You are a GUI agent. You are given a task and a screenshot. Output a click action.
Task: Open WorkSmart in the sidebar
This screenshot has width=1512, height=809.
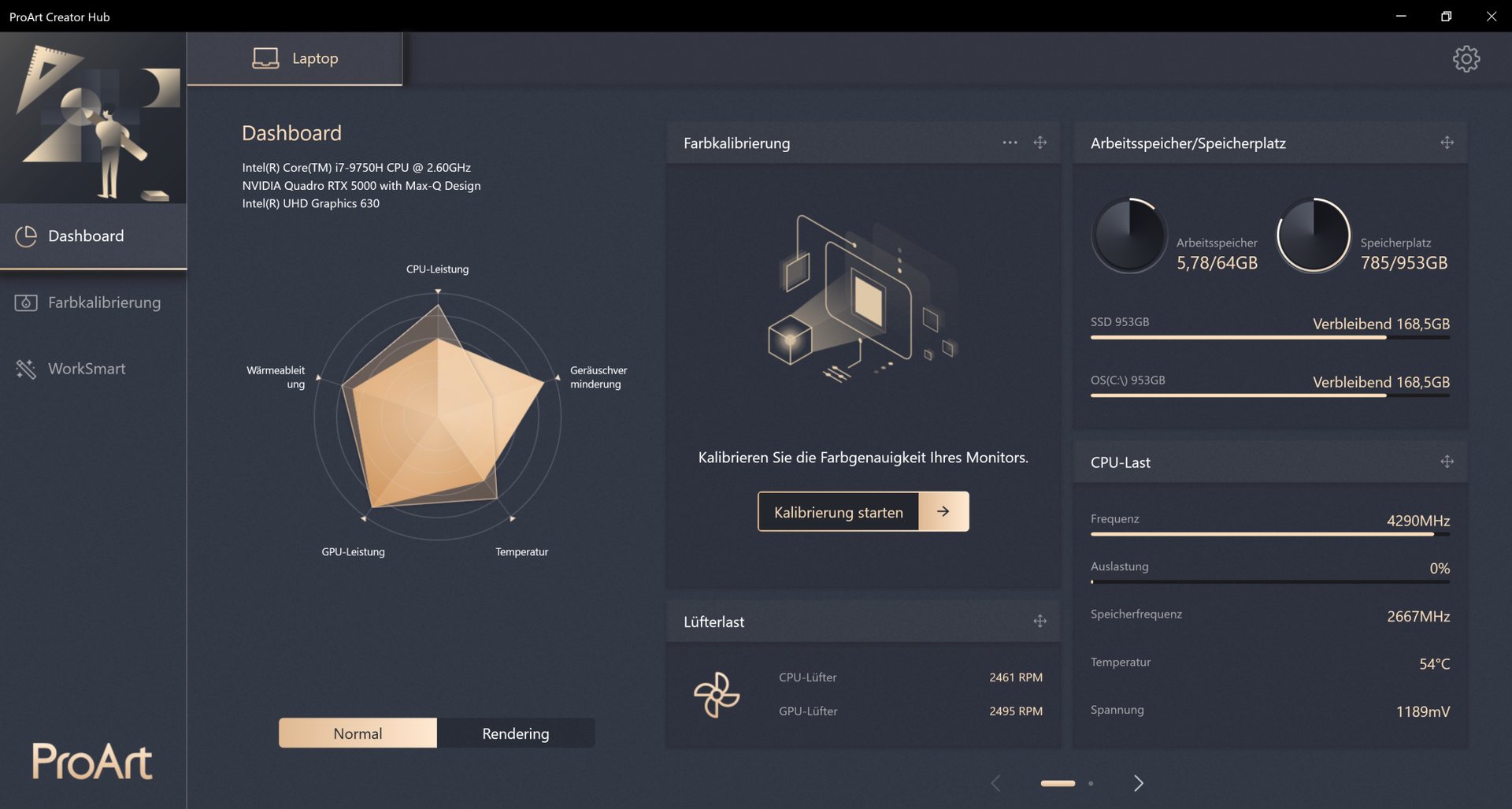tap(93, 369)
